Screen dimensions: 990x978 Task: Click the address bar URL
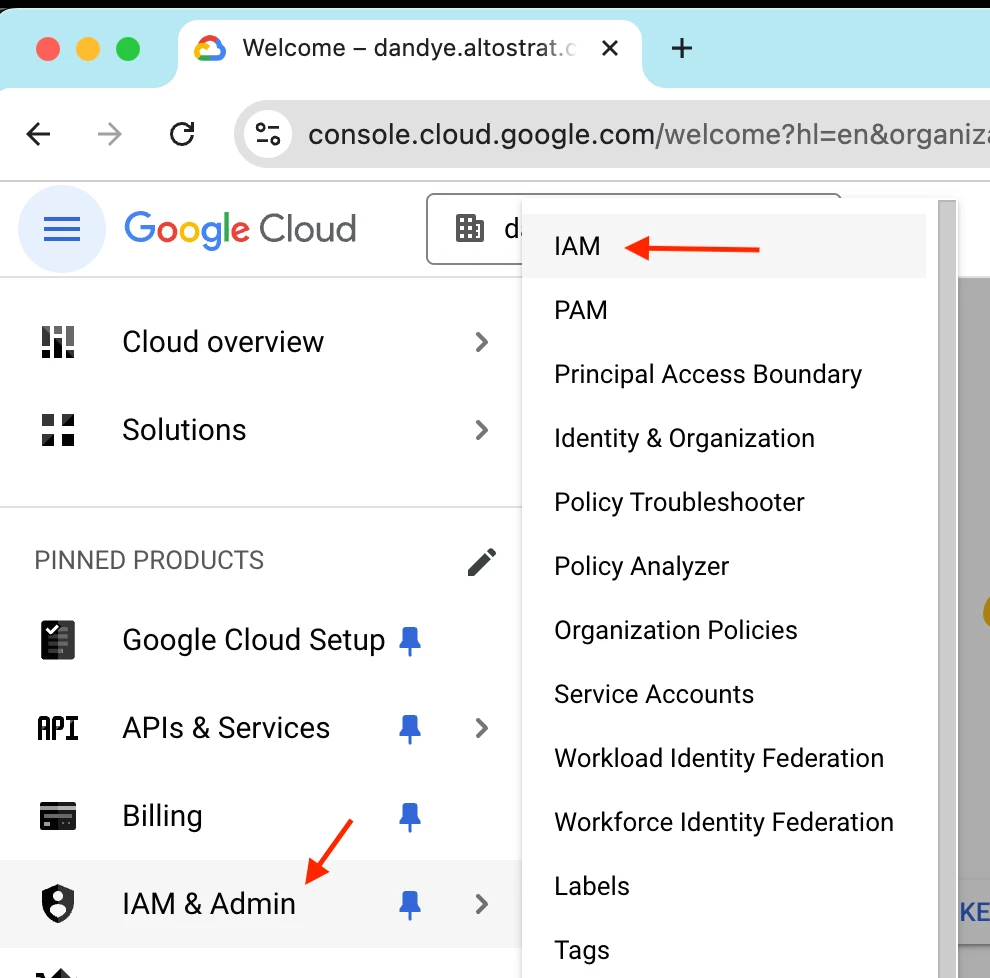point(647,134)
